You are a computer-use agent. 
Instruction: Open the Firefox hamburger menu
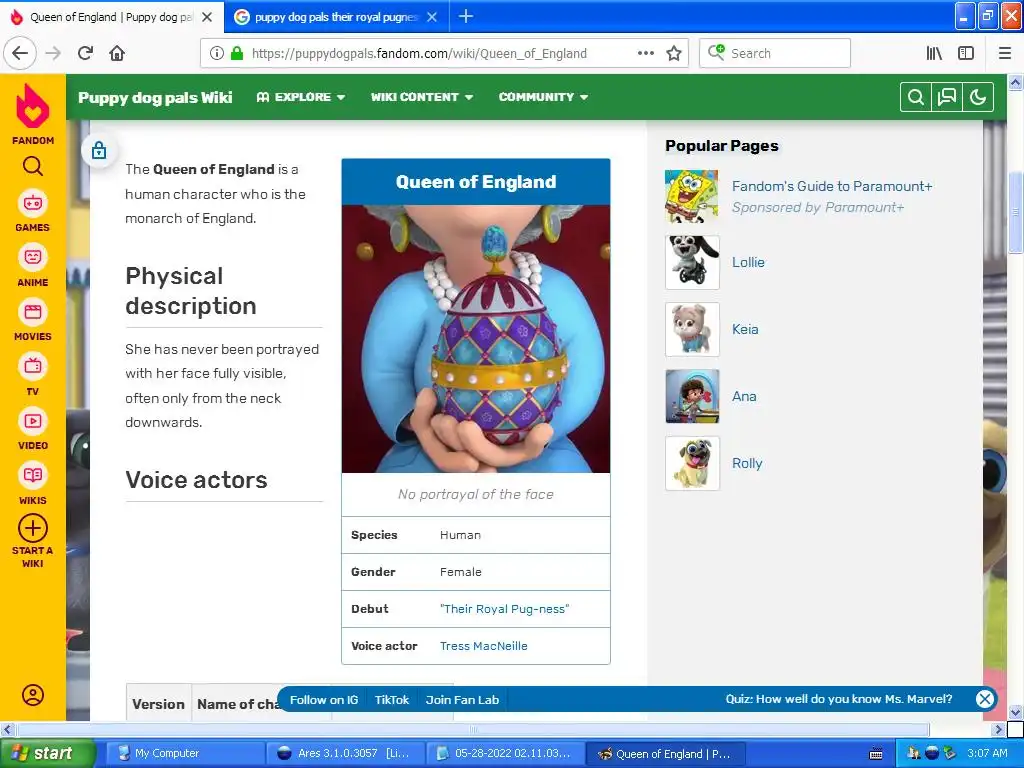tap(1005, 54)
